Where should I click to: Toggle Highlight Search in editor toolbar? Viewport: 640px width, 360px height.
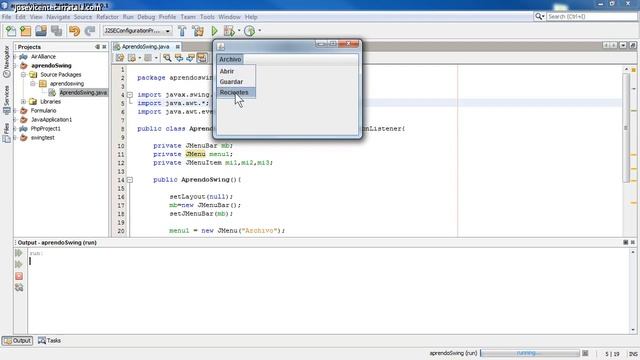click(202, 58)
